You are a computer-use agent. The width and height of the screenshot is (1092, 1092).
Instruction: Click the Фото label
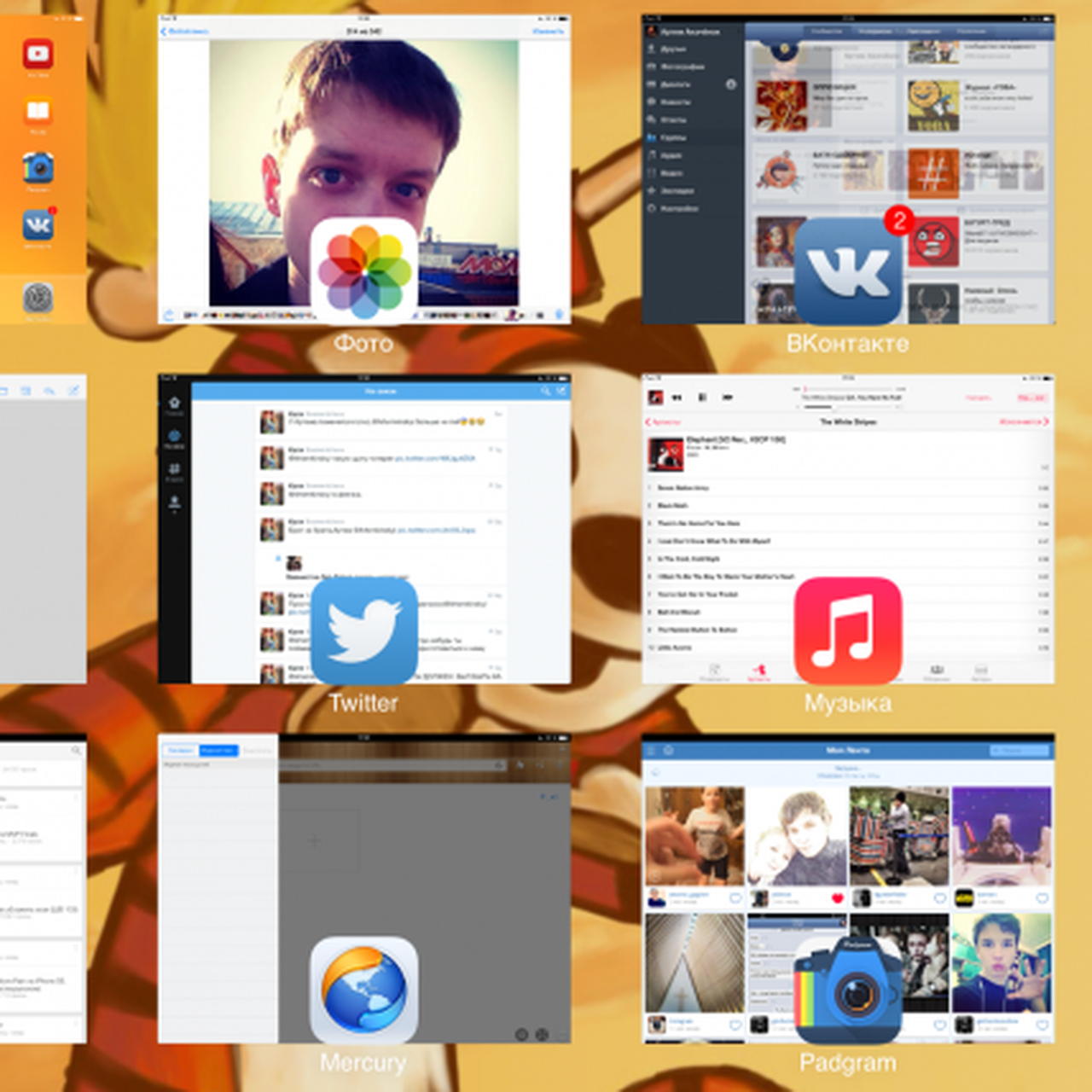363,344
